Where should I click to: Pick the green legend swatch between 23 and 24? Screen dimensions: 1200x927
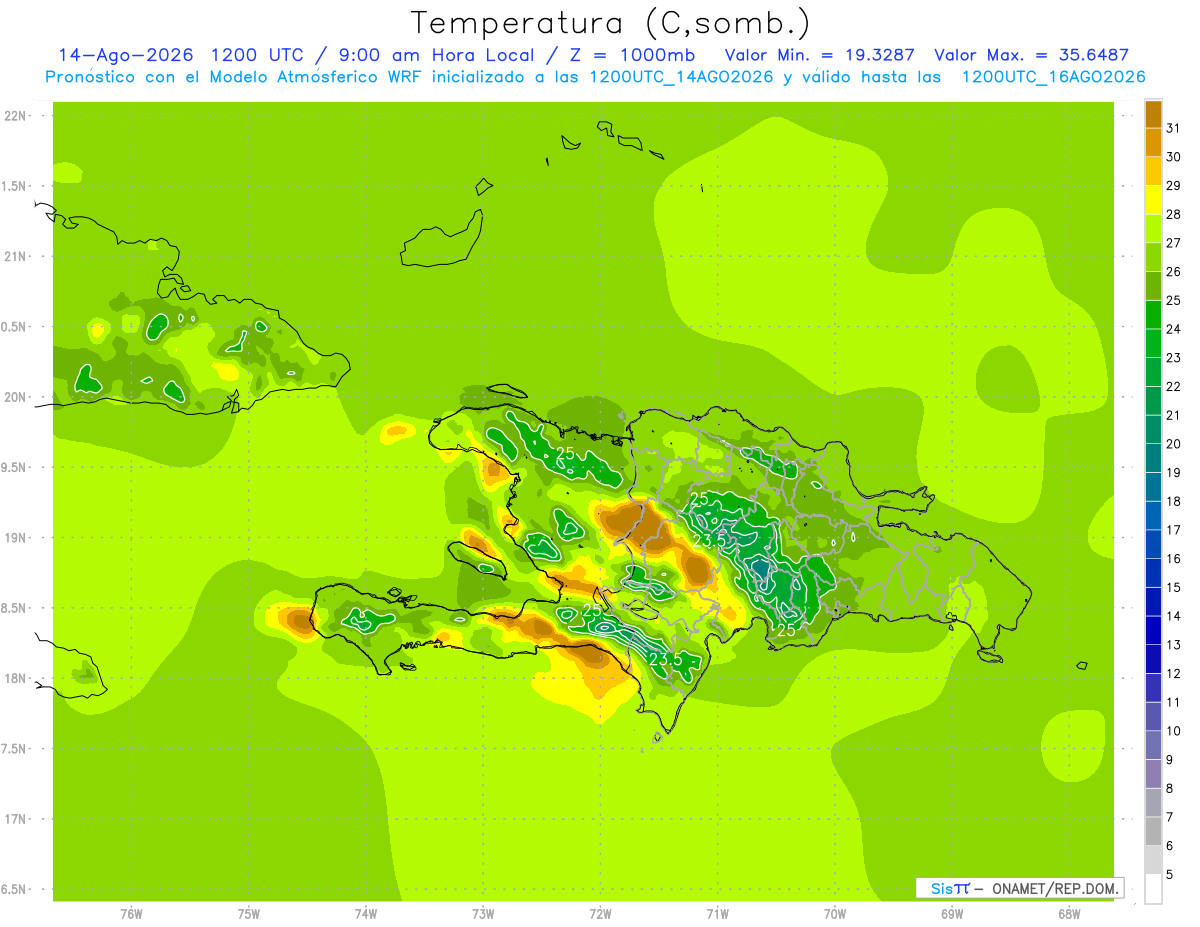1153,343
